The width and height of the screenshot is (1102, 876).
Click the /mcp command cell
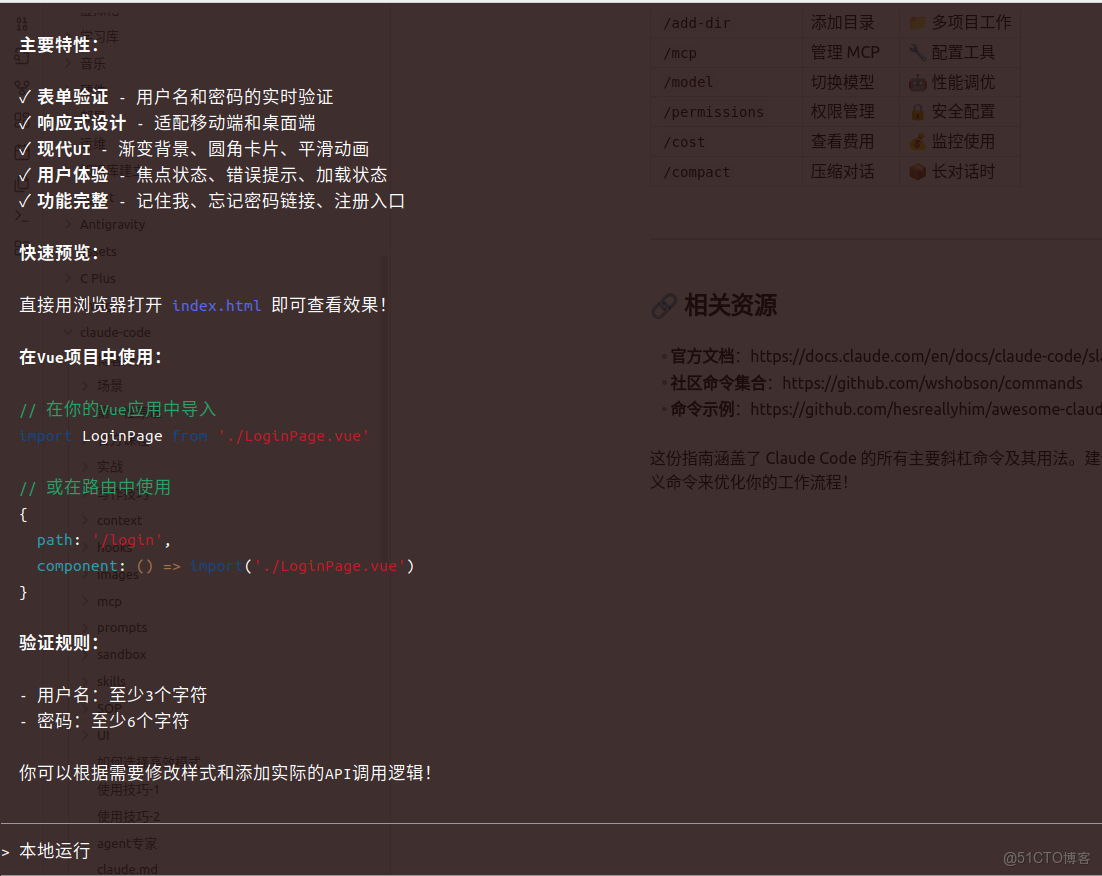[726, 53]
